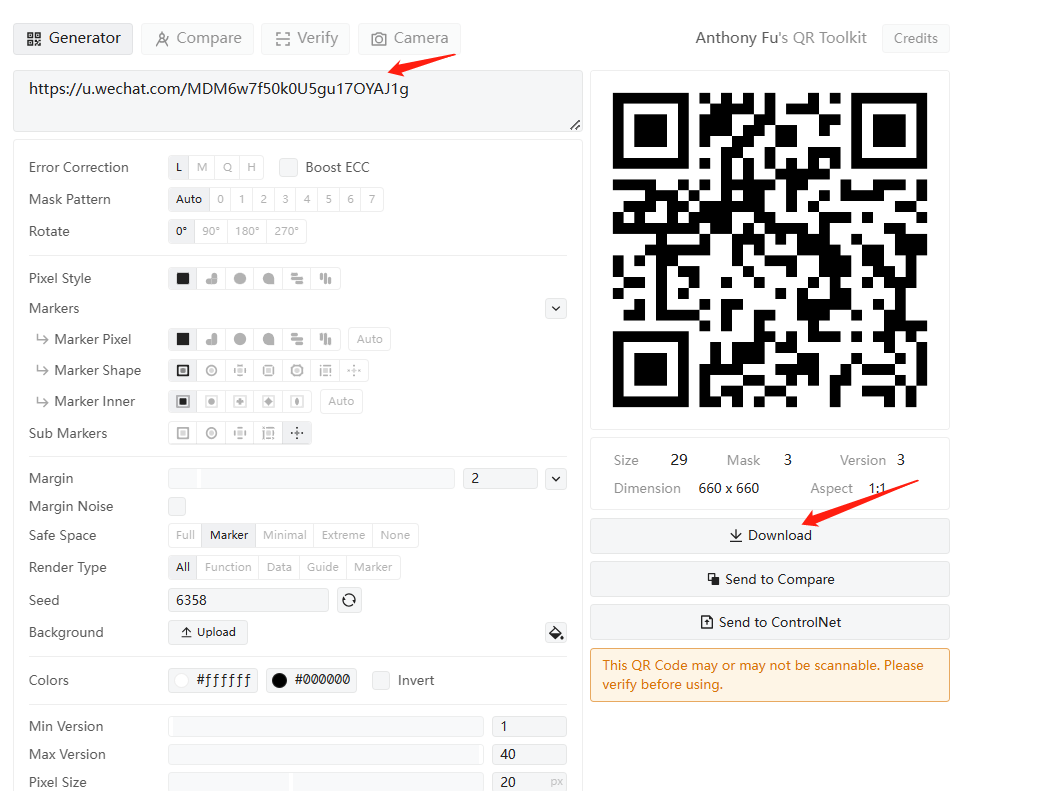Select dashed-box Marker Shape icon
Image resolution: width=1055 pixels, height=791 pixels.
click(x=326, y=371)
